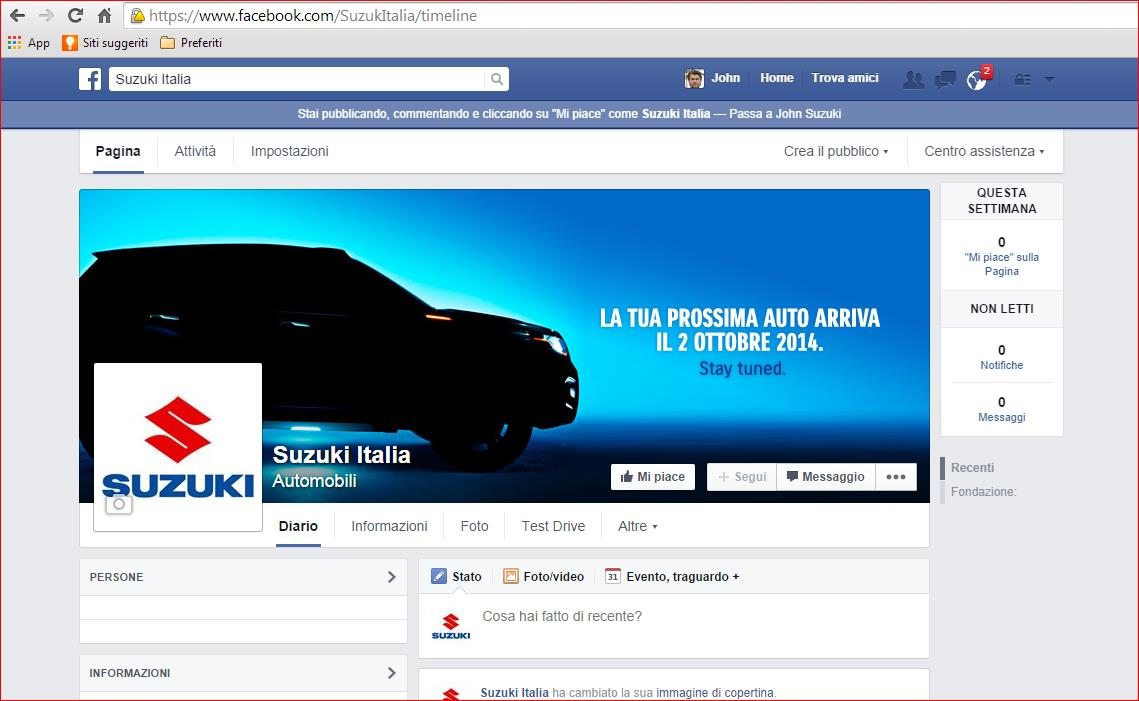
Task: Reload the page with the refresh icon
Action: [x=75, y=15]
